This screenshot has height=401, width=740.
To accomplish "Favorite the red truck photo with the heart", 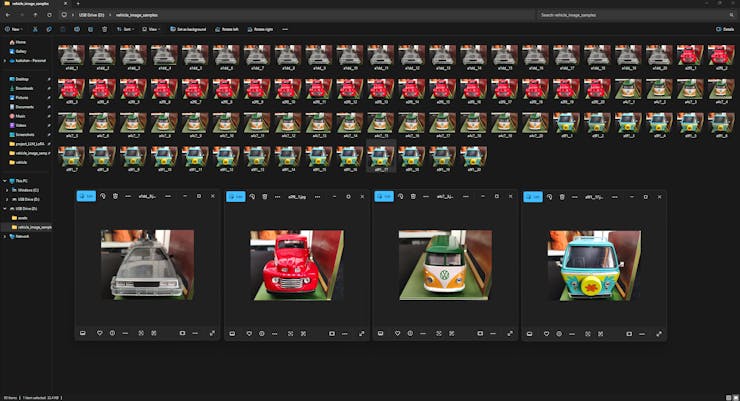I will (249, 334).
